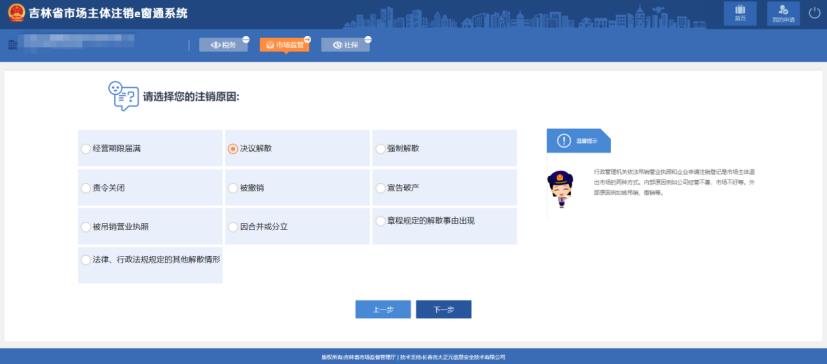Click the question chat bubble icon
Screen dimensions: 827x364
[x=123, y=95]
